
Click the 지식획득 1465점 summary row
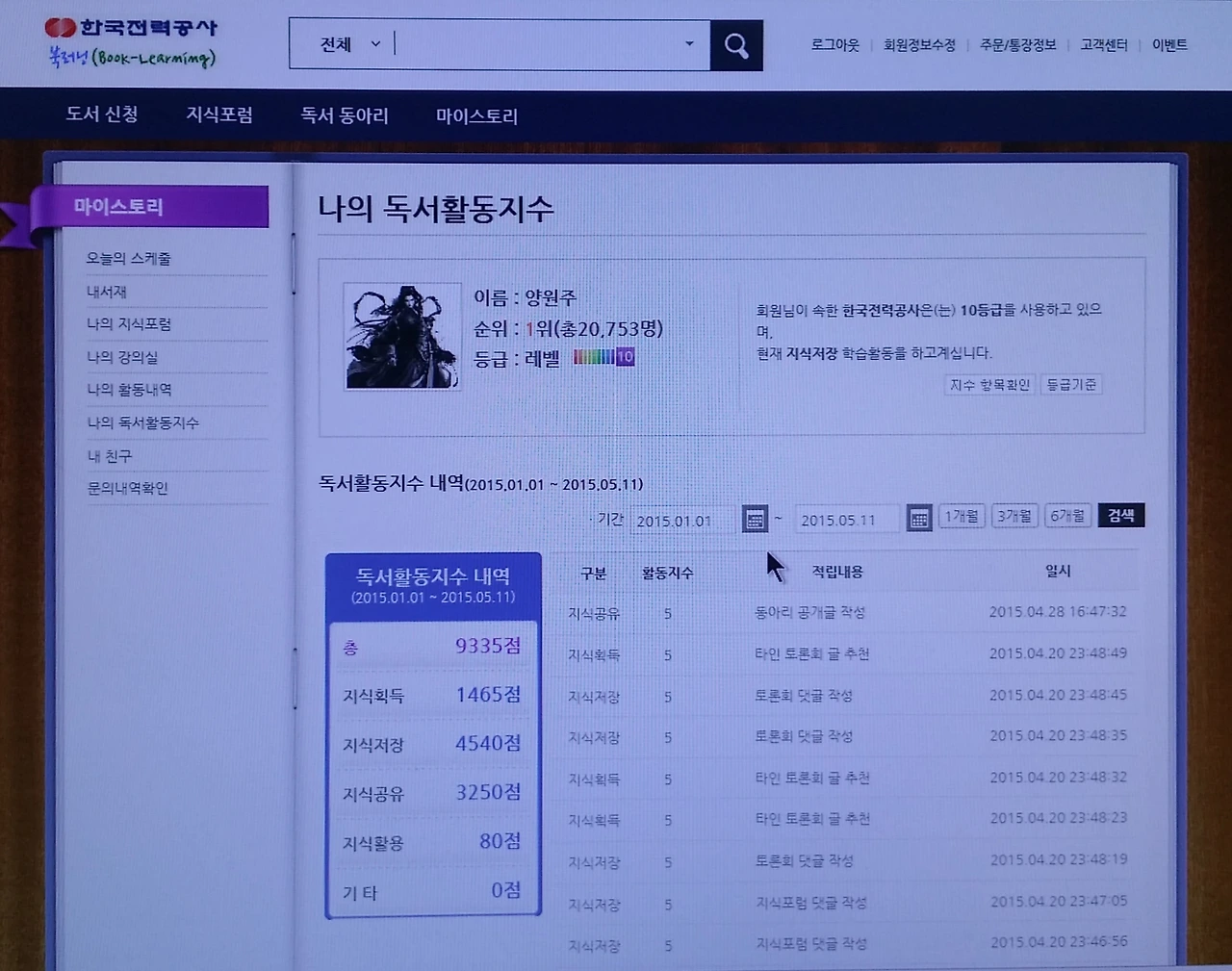[x=432, y=695]
